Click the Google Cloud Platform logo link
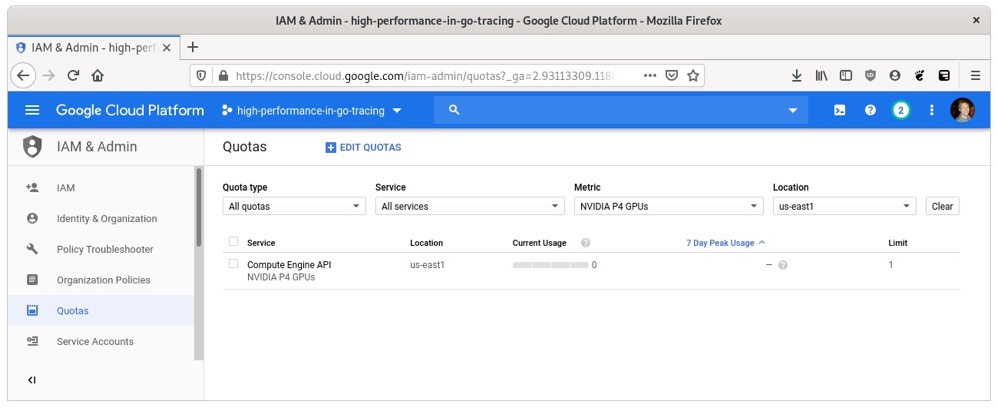The image size is (998, 408). tap(130, 110)
